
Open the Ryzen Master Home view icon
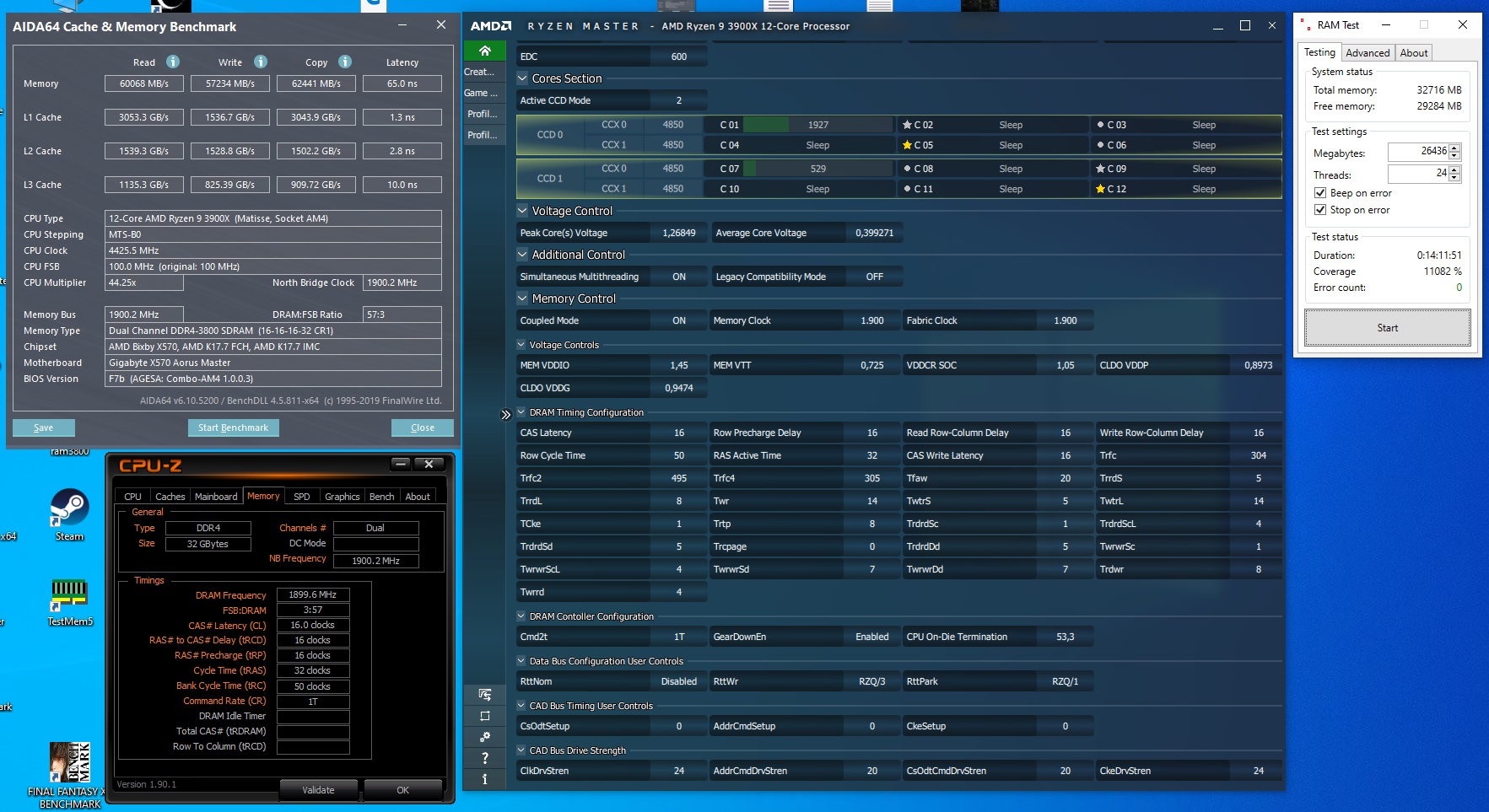[485, 51]
